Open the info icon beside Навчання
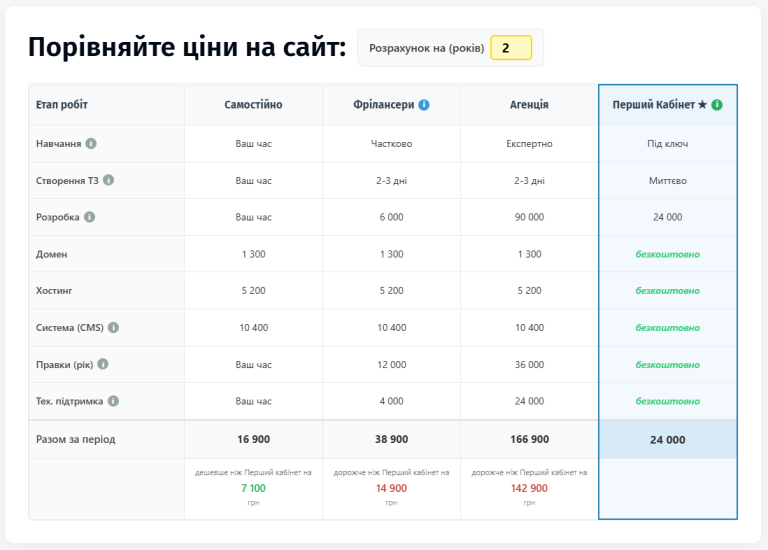 coord(91,143)
